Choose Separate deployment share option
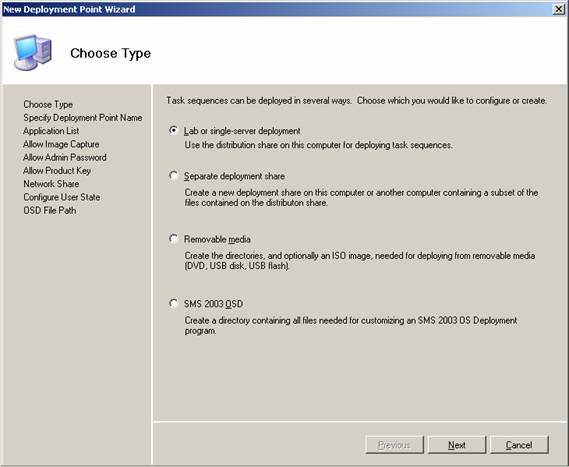 [x=173, y=176]
